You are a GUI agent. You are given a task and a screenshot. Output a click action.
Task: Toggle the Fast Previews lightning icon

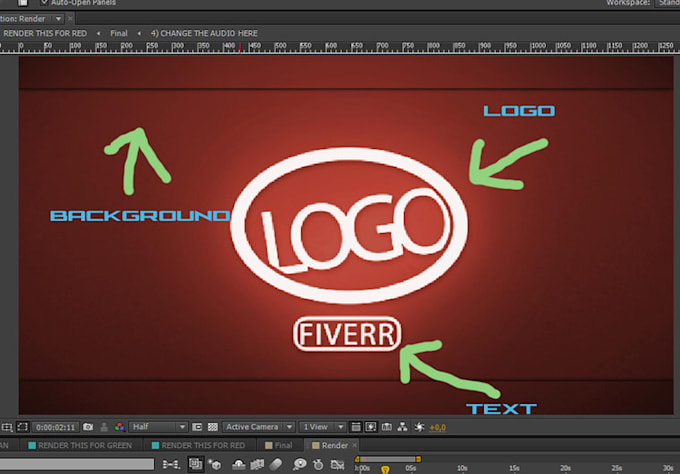tap(371, 427)
